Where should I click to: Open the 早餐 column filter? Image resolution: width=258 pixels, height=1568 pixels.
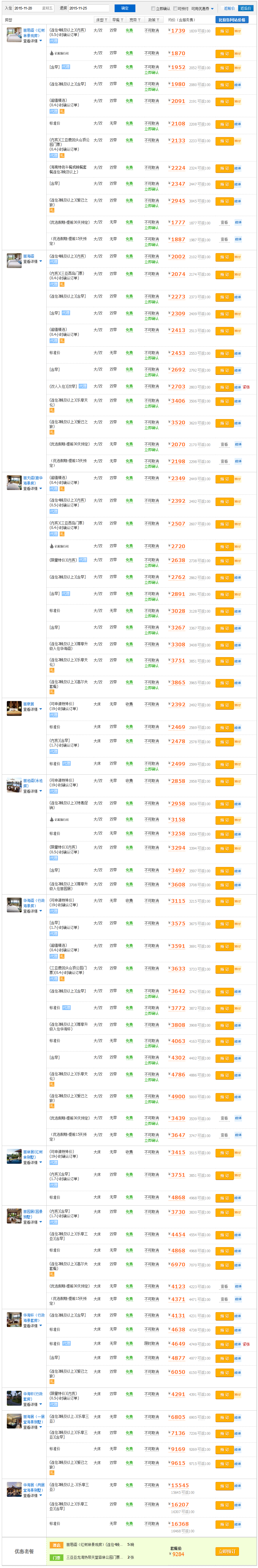tap(117, 20)
